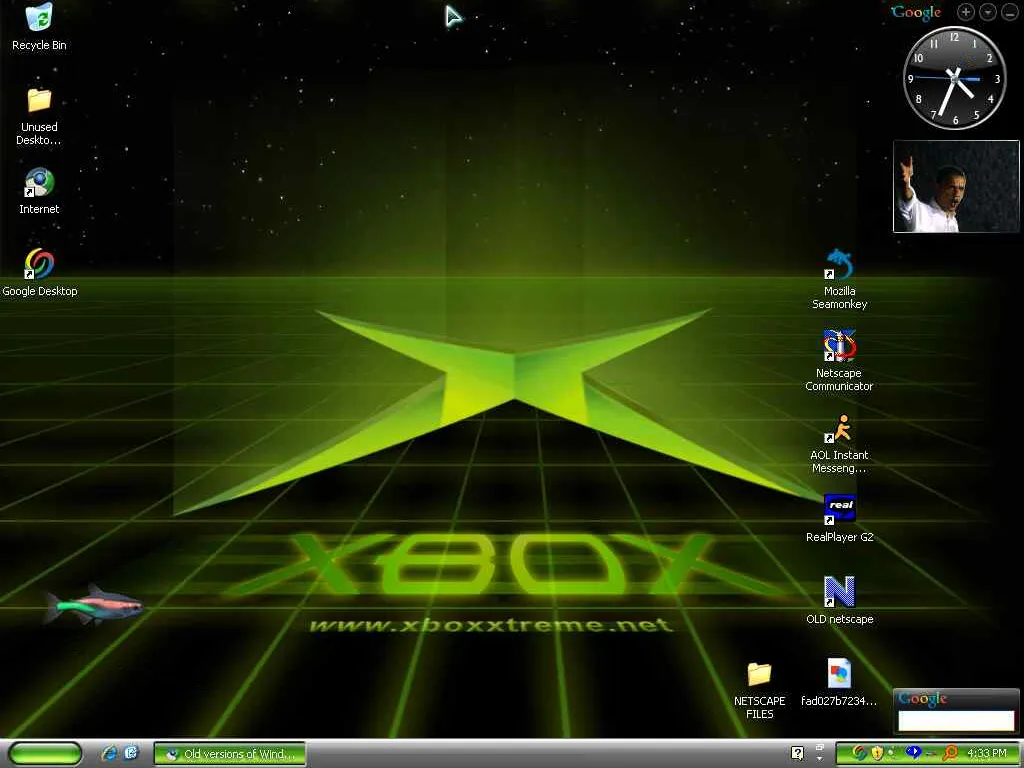Click the orange magnifier tray icon
Image resolution: width=1024 pixels, height=768 pixels.
pyautogui.click(x=950, y=753)
